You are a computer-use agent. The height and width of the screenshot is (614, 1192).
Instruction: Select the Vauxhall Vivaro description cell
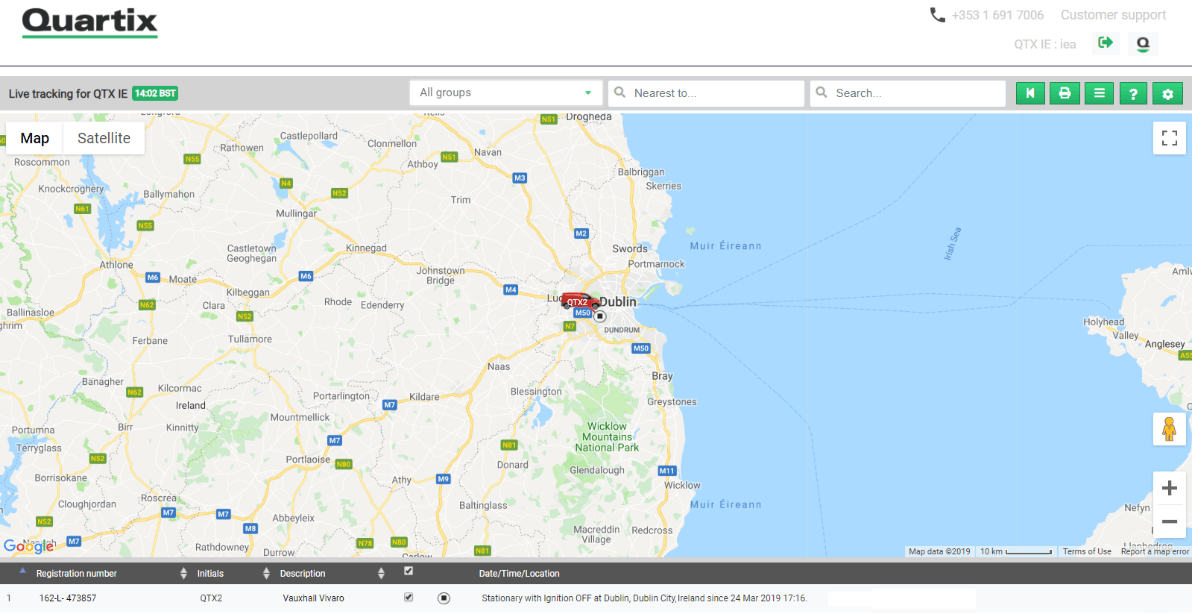click(313, 598)
